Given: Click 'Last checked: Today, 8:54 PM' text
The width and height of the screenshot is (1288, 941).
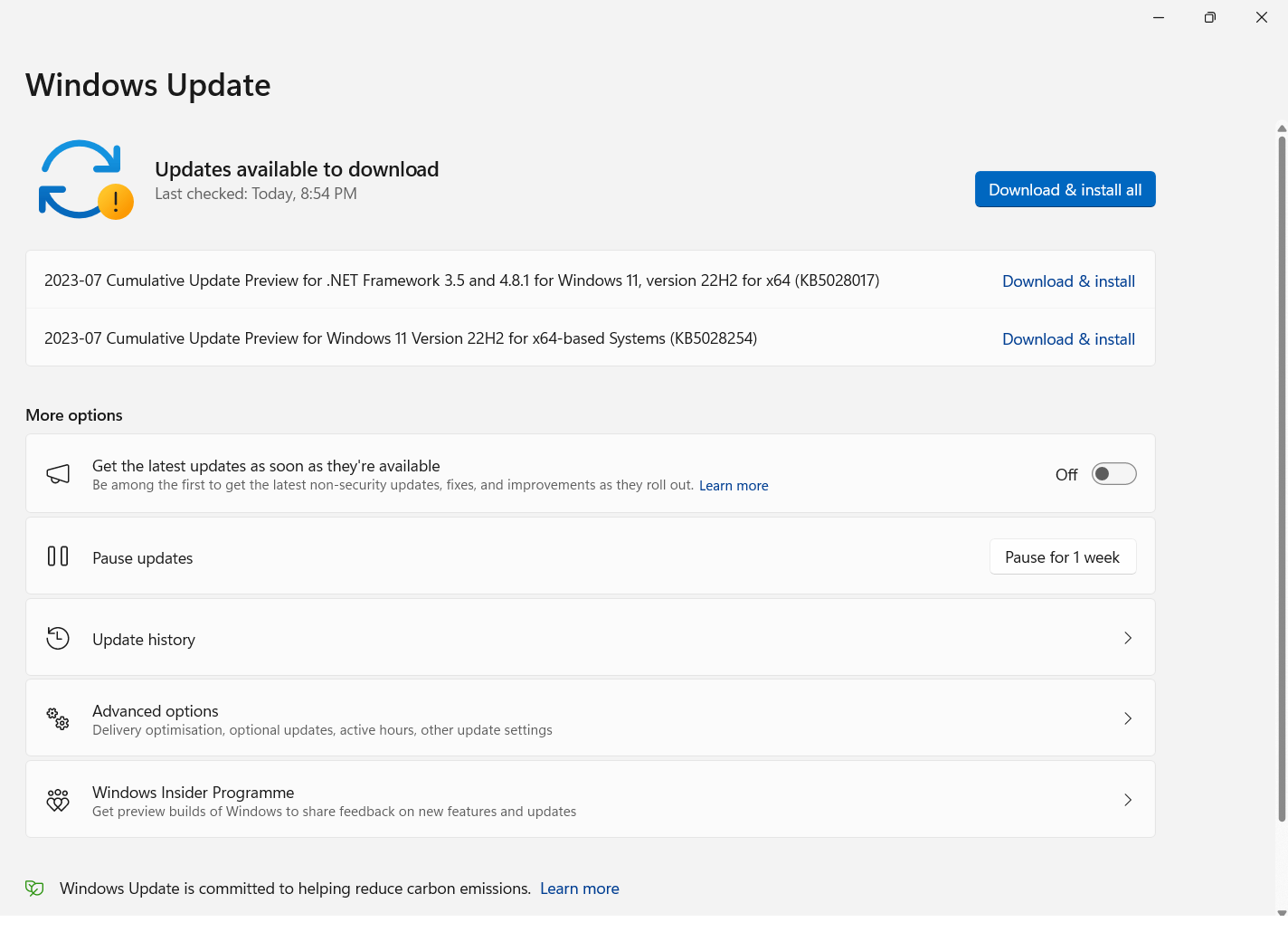Looking at the screenshot, I should click(256, 194).
